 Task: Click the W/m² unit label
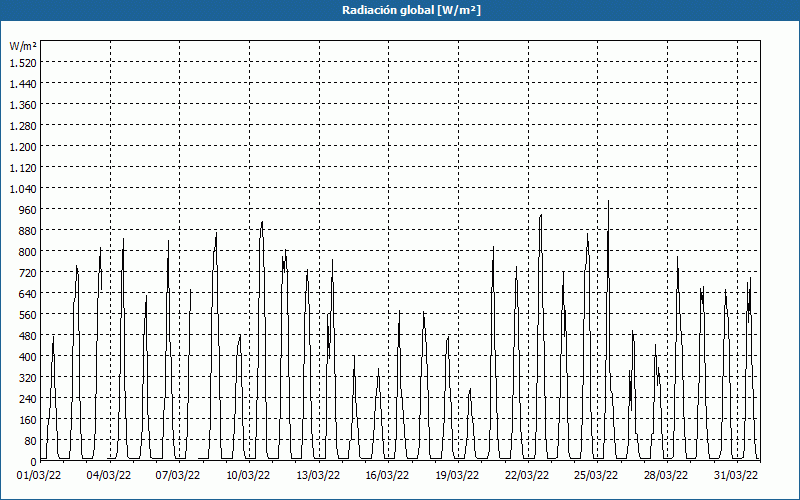[23, 46]
